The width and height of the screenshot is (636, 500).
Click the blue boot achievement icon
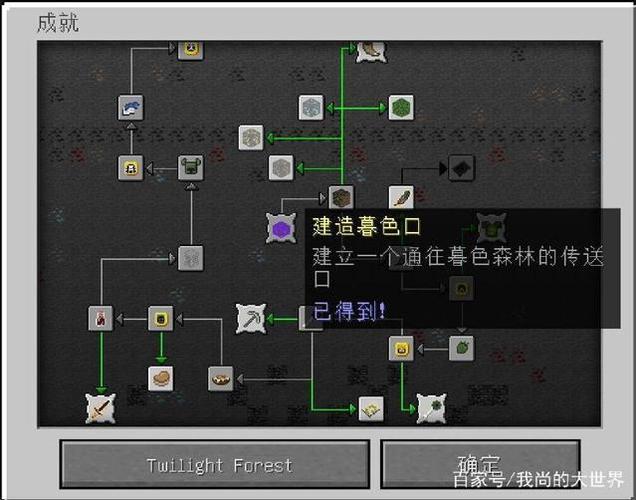click(131, 108)
